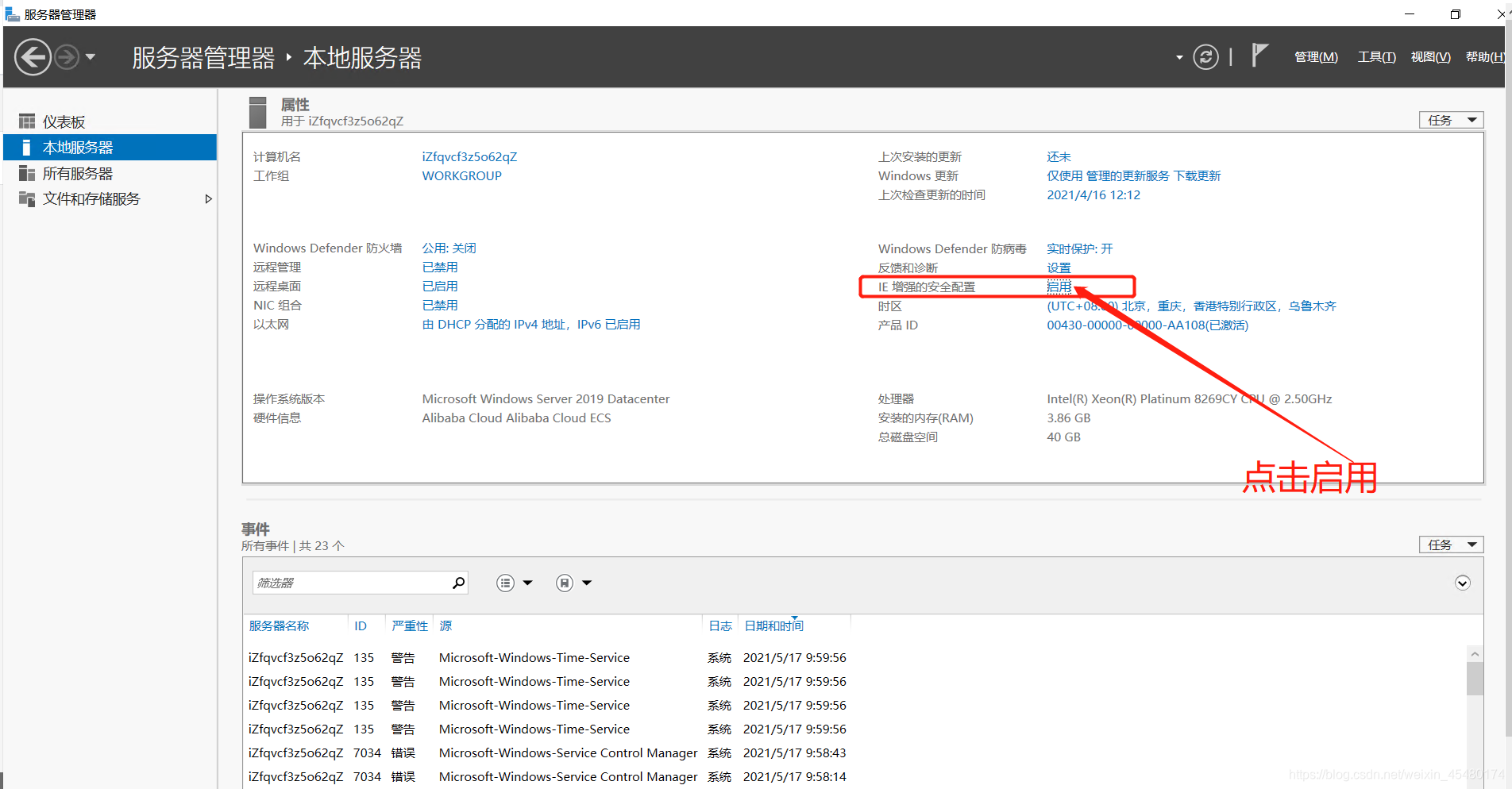Click the 属性 server icon
Viewport: 1512px width, 789px height.
pyautogui.click(x=257, y=113)
